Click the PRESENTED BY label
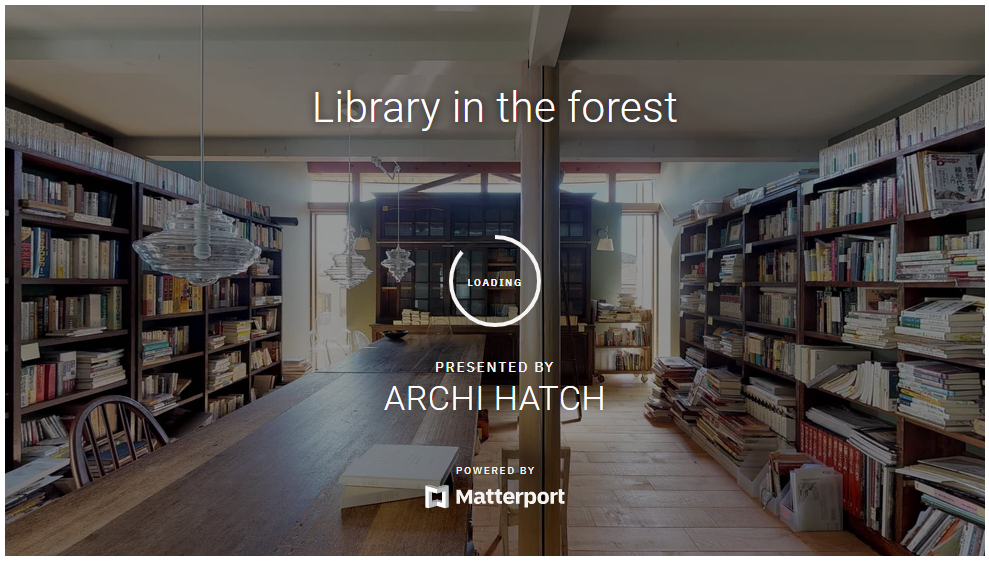989x563 pixels. point(494,367)
